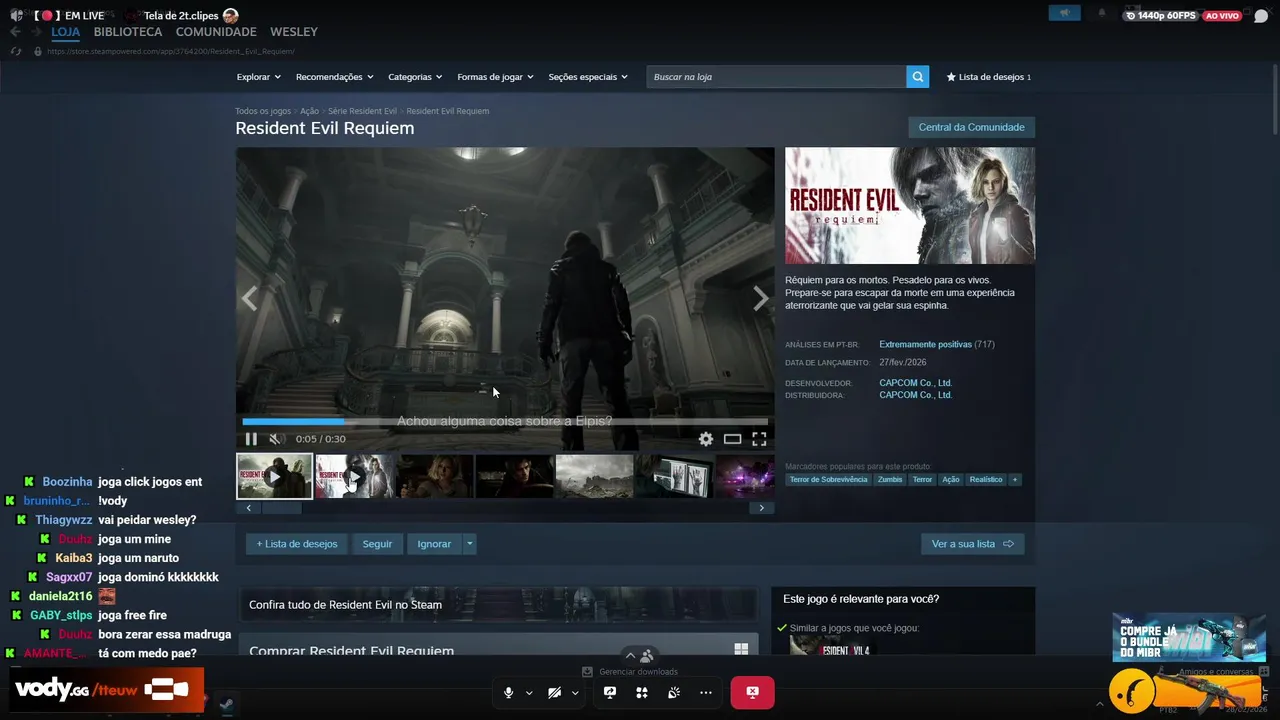This screenshot has width=1280, height=720.
Task: Click the Todos os jogos breadcrumb
Action: click(263, 111)
